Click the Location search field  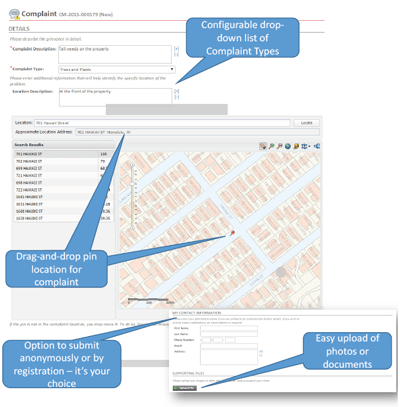pos(162,123)
